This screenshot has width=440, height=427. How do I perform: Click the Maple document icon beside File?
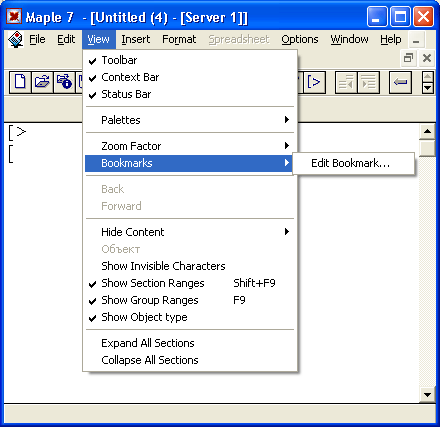(15, 40)
